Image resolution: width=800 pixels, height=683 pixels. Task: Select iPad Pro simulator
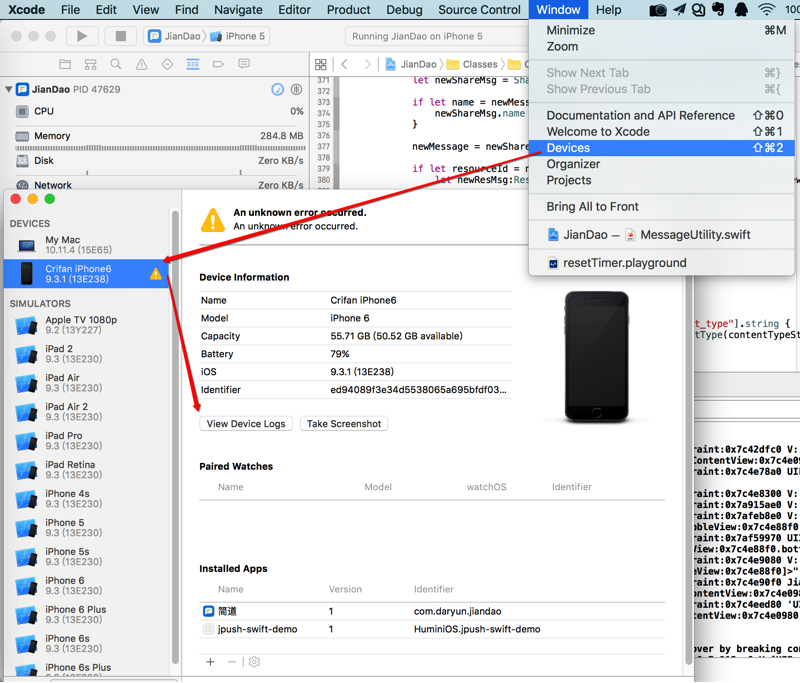(87, 441)
